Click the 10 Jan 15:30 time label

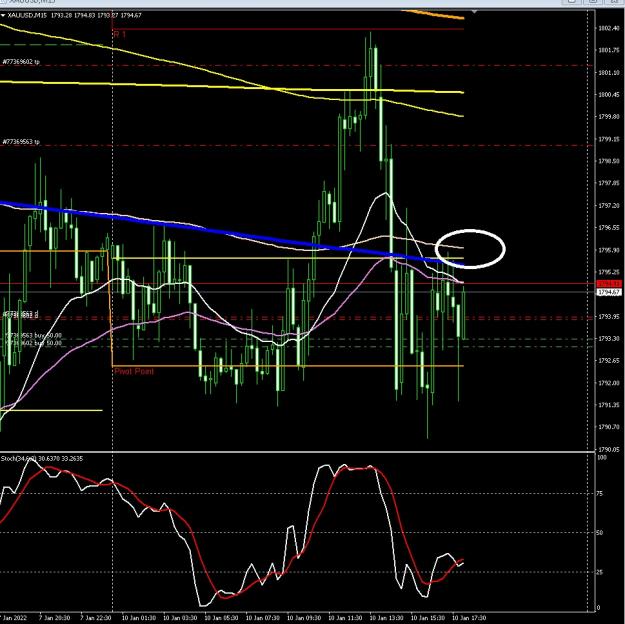[428, 618]
